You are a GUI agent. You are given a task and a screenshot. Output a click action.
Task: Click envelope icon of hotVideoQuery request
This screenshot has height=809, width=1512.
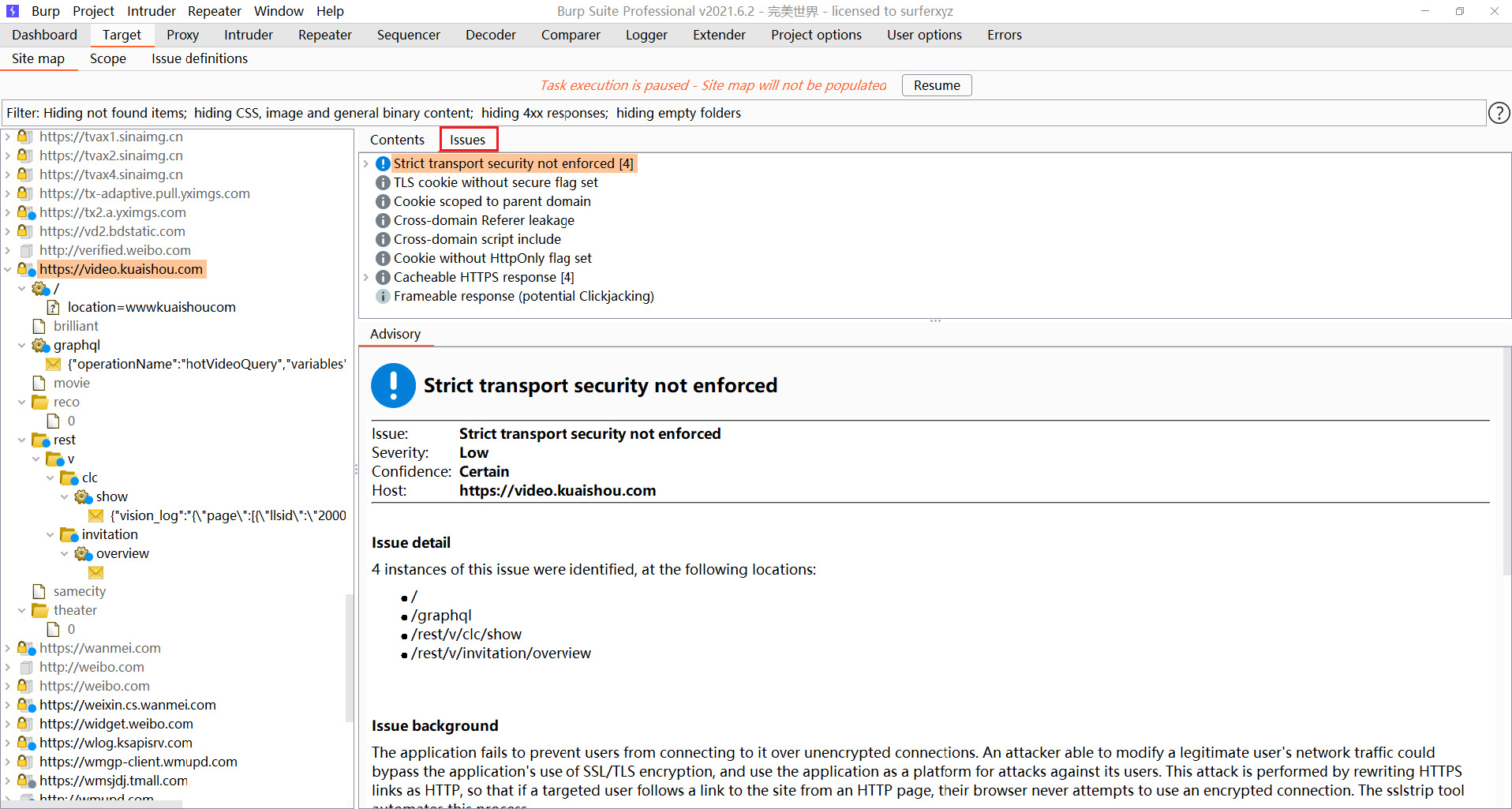point(54,364)
